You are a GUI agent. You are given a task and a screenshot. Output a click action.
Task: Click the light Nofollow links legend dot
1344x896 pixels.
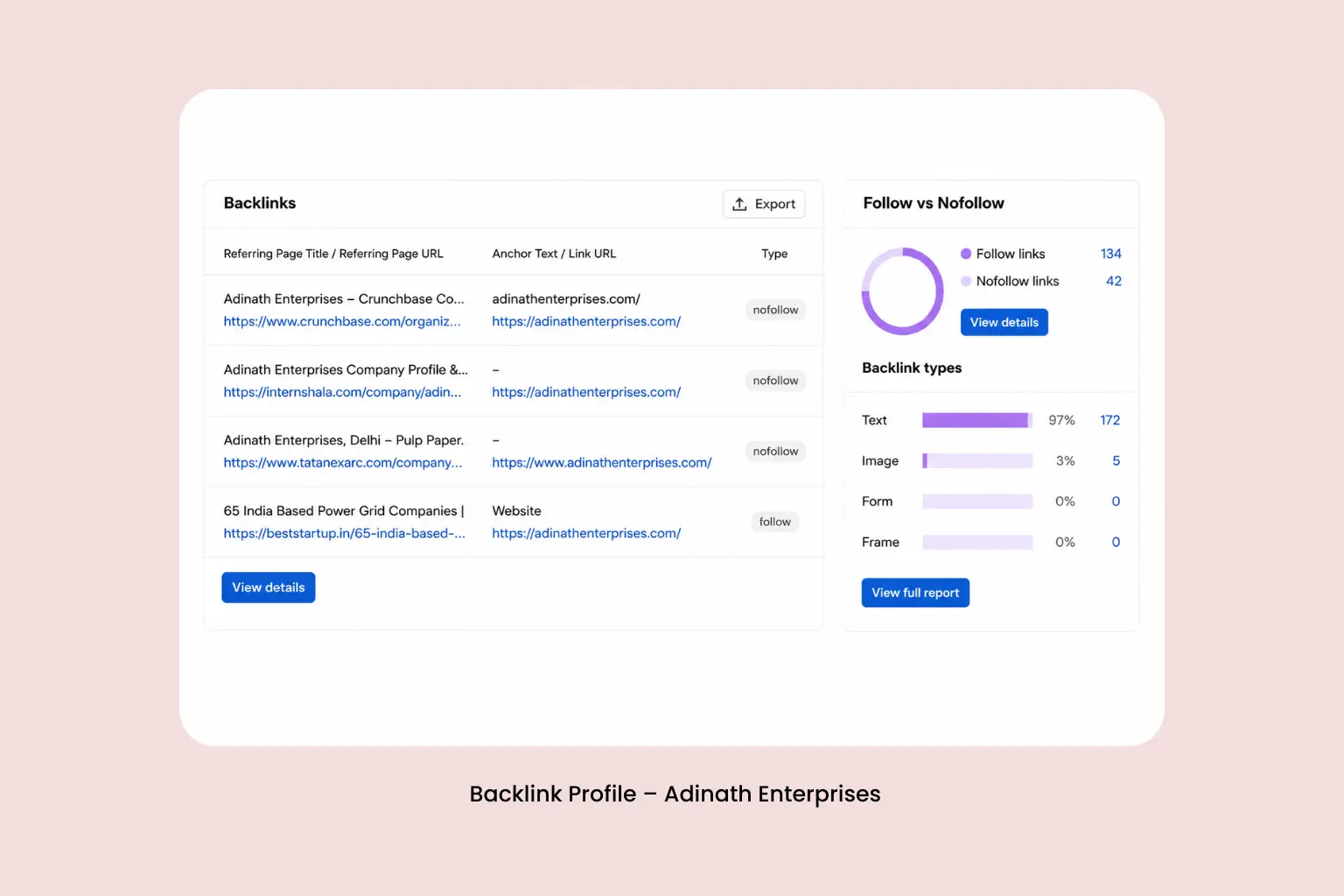(966, 281)
